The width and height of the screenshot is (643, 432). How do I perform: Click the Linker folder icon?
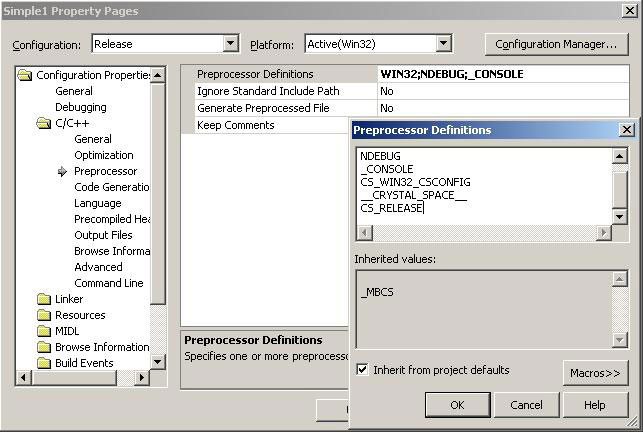tap(43, 299)
